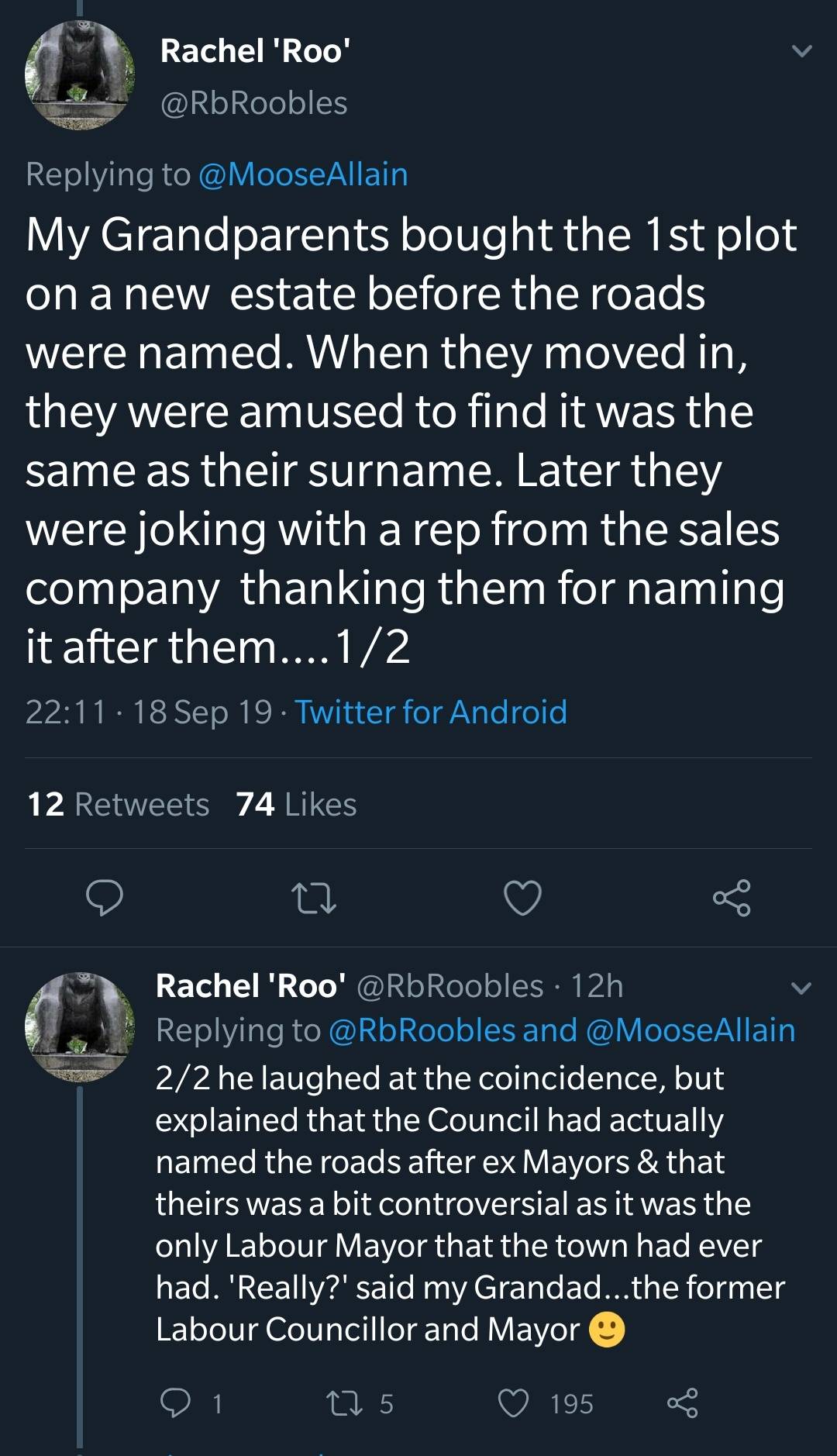837x1456 pixels.
Task: Open reply on the 2/2 tweet
Action: coord(175,1403)
